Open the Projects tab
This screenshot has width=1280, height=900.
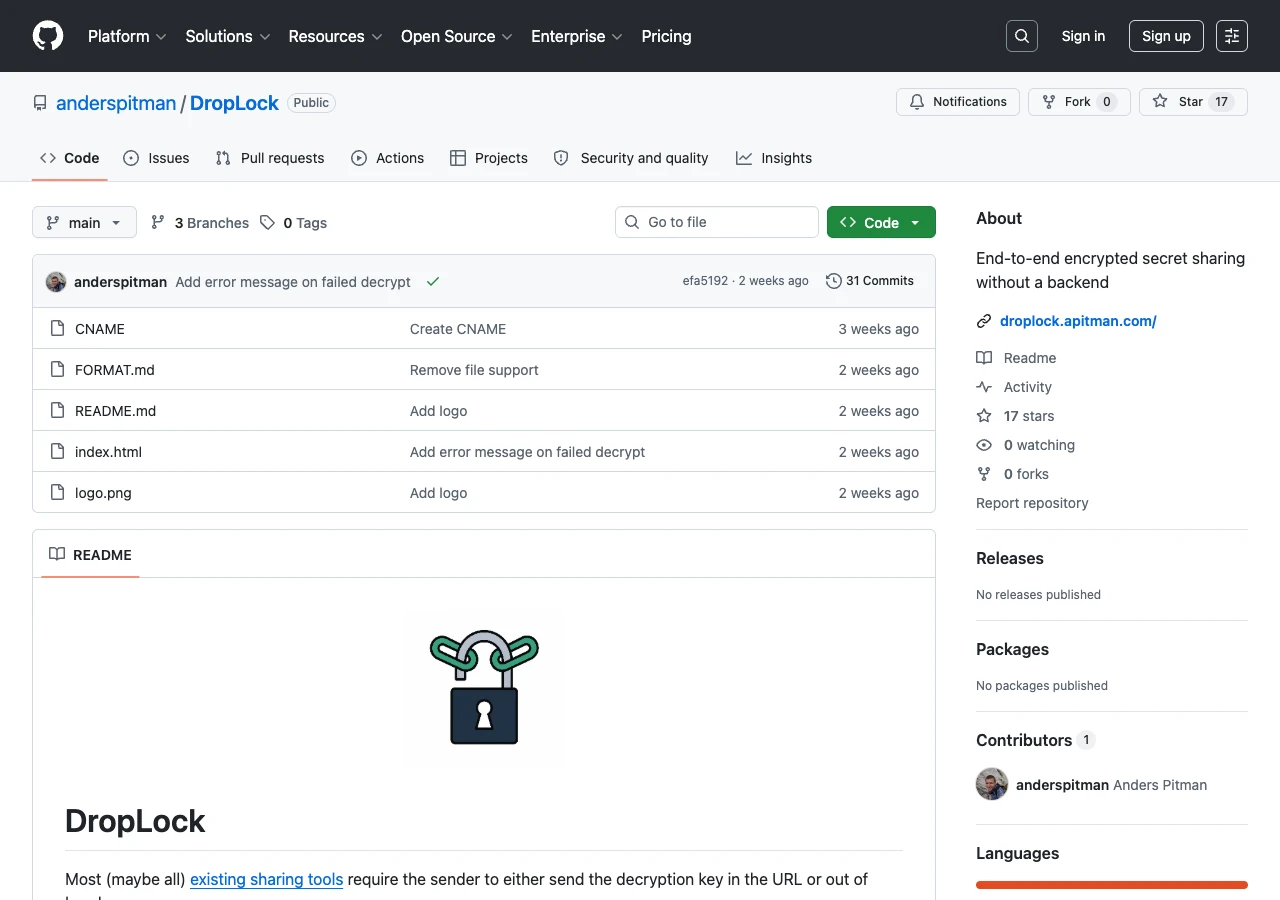489,158
